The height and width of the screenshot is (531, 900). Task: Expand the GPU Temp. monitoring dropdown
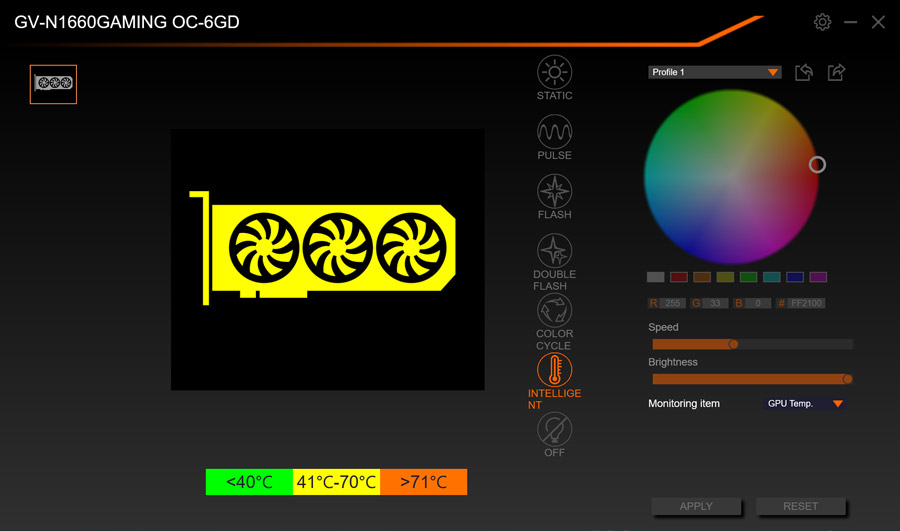pos(805,404)
